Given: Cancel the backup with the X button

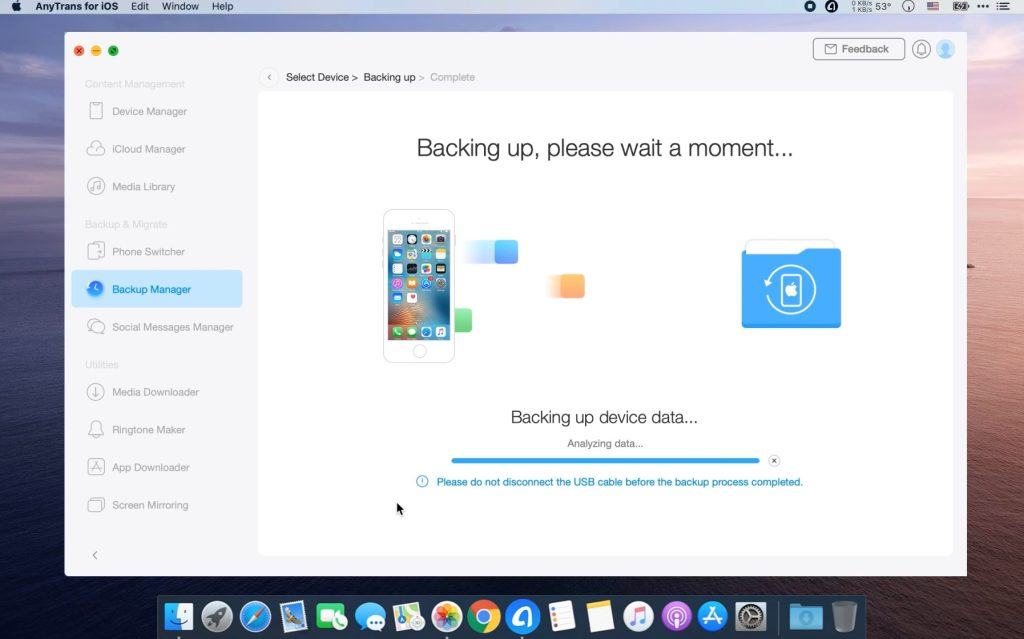Looking at the screenshot, I should [774, 461].
